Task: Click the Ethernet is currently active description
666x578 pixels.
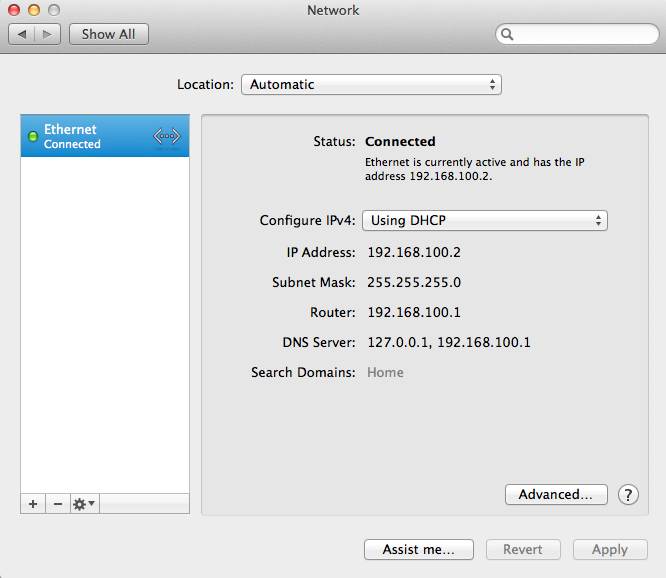Action: coord(474,169)
